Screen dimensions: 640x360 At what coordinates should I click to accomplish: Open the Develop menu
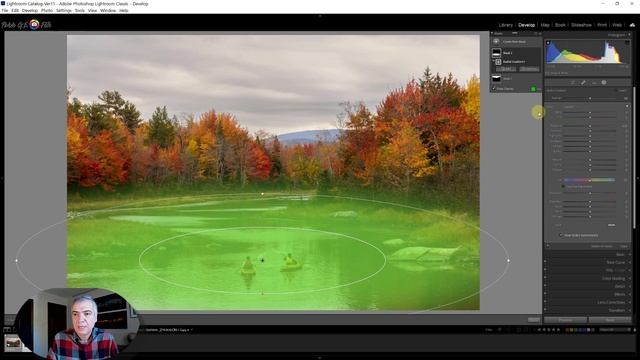29,10
